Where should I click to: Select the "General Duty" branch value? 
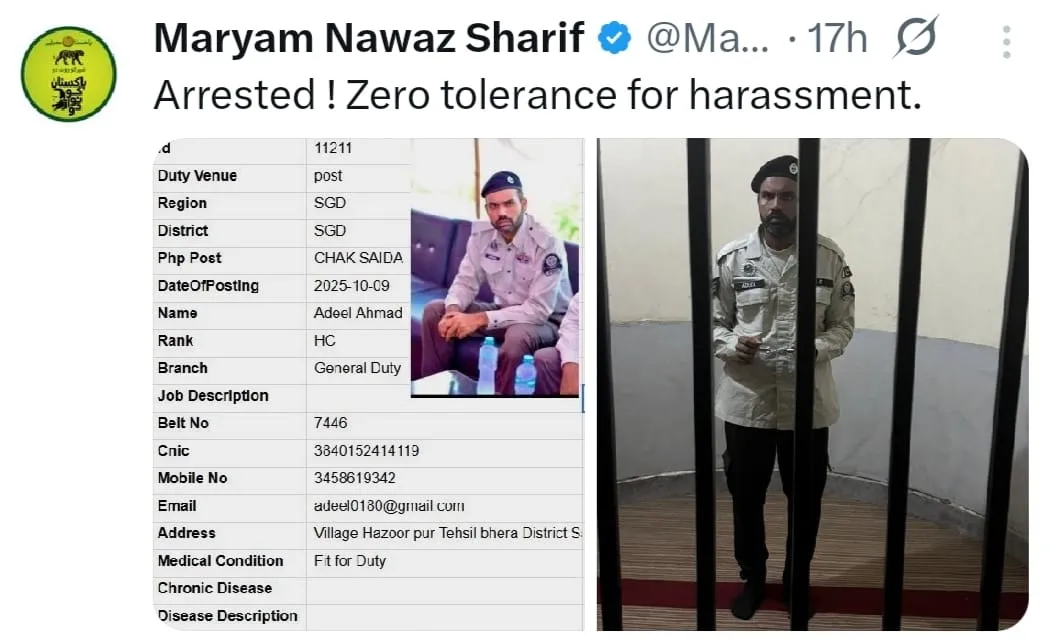coord(357,368)
